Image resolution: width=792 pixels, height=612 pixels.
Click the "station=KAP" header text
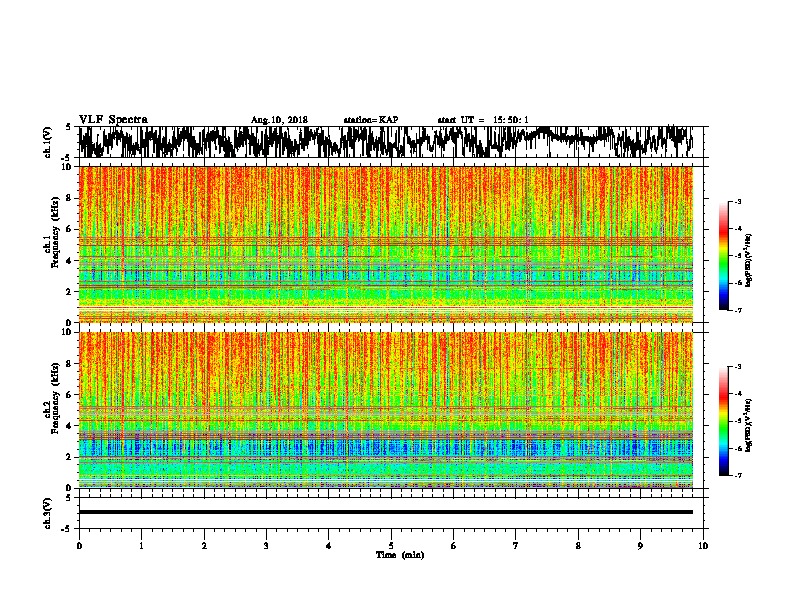tap(371, 120)
